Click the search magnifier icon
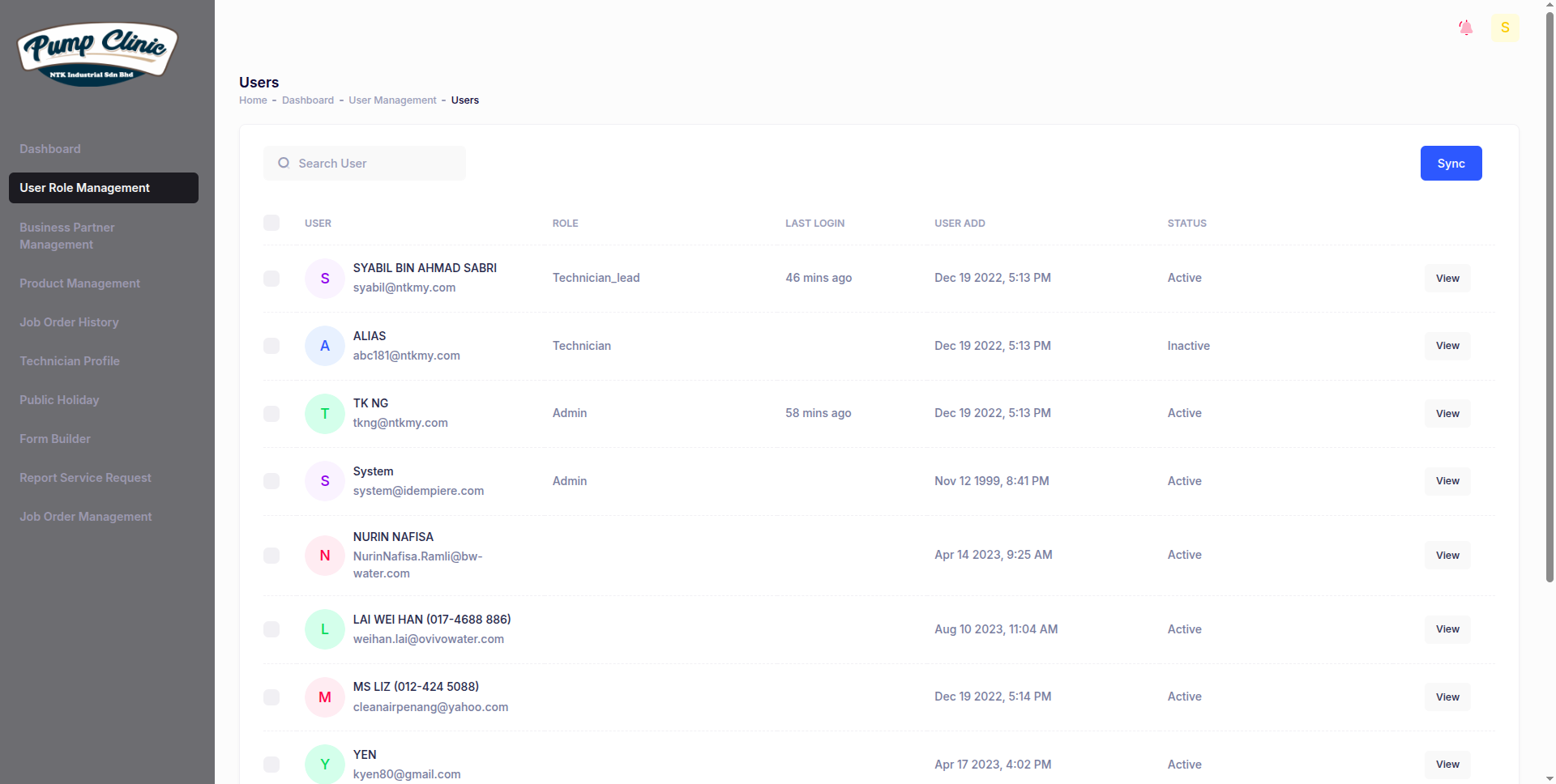The width and height of the screenshot is (1556, 784). pyautogui.click(x=284, y=164)
